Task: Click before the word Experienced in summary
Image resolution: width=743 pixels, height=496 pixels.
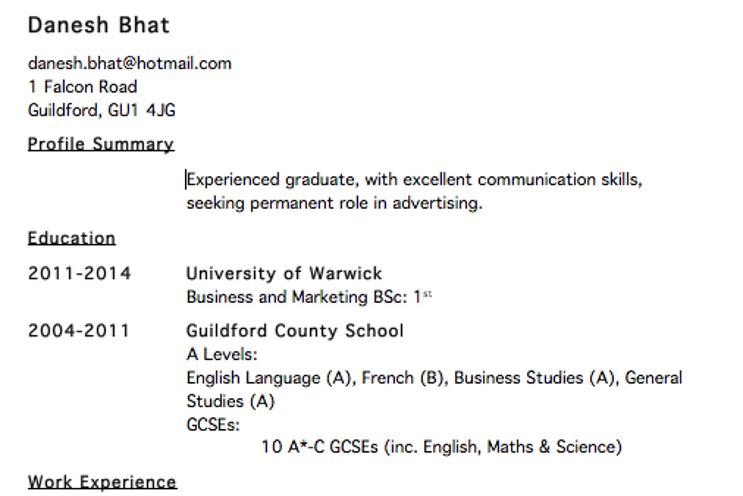Action: coord(187,180)
